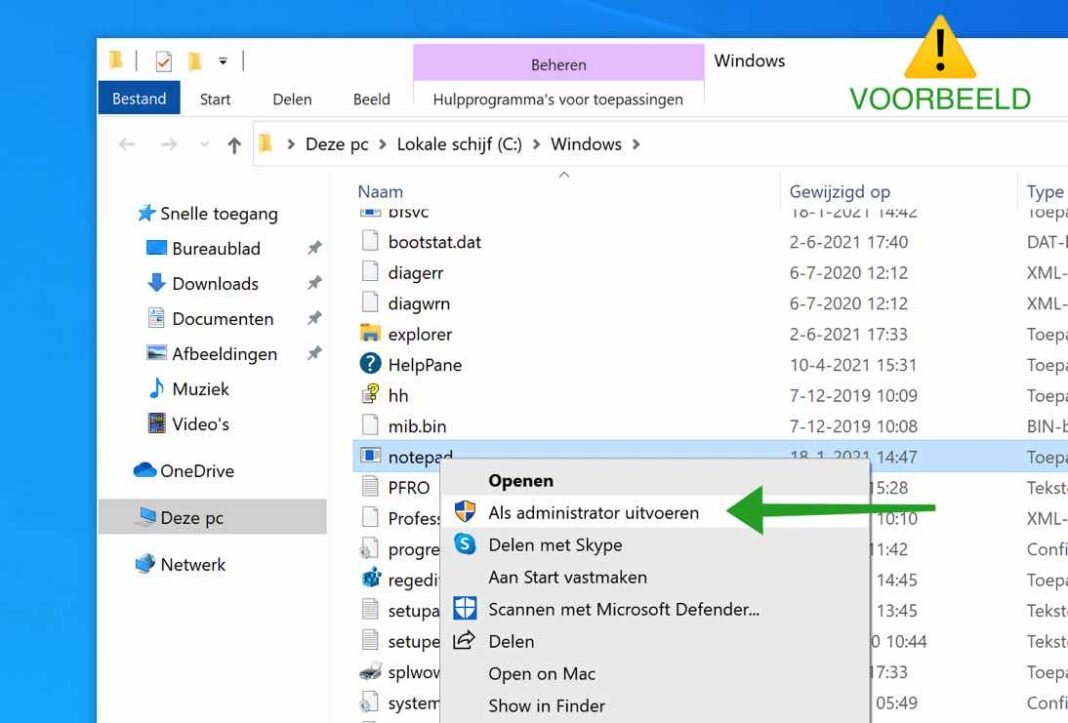The image size is (1068, 723).
Task: Open the recent locations dropdown arrow
Action: click(204, 144)
